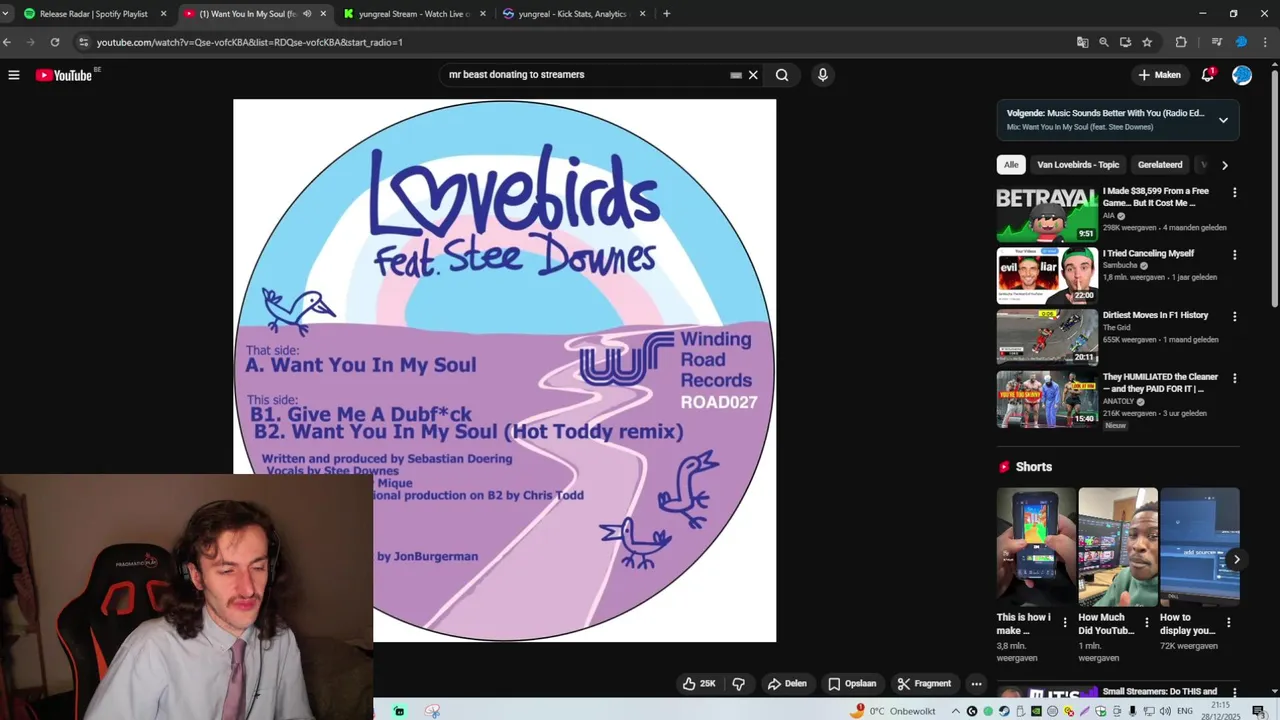
Task: Click install app icon in address bar
Action: pyautogui.click(x=1125, y=42)
